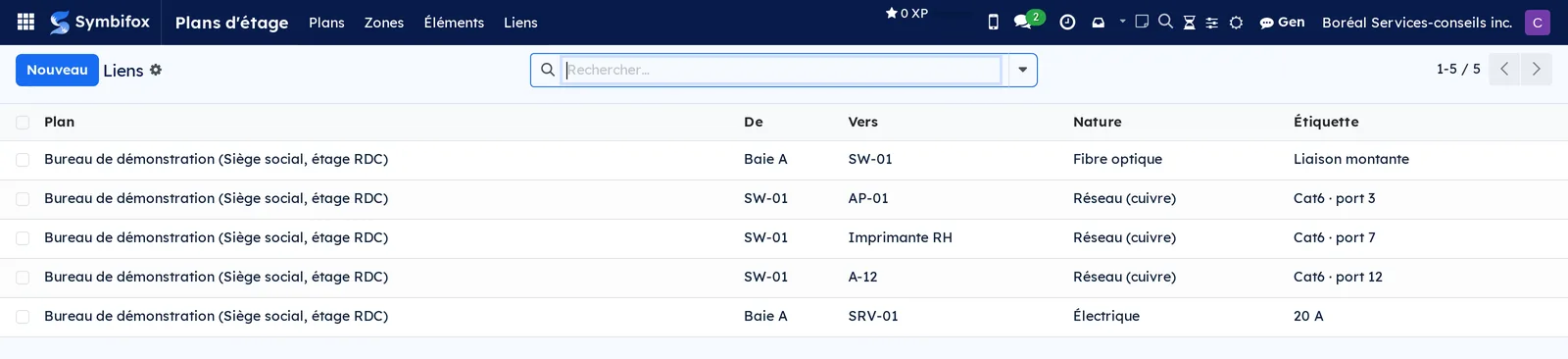Open the sticky note icon
The width and height of the screenshot is (1568, 359).
(x=1142, y=21)
